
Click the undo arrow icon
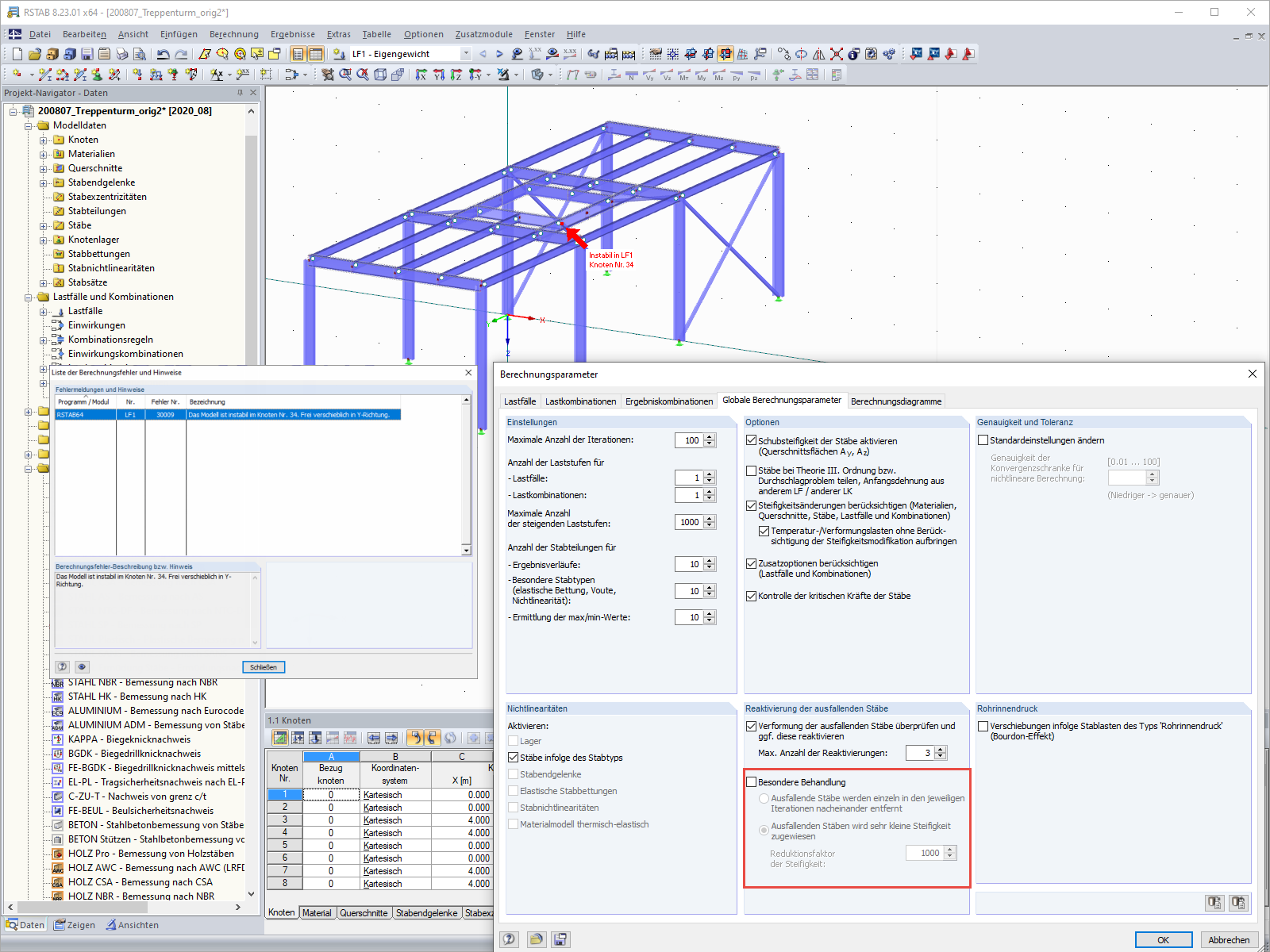tap(163, 54)
